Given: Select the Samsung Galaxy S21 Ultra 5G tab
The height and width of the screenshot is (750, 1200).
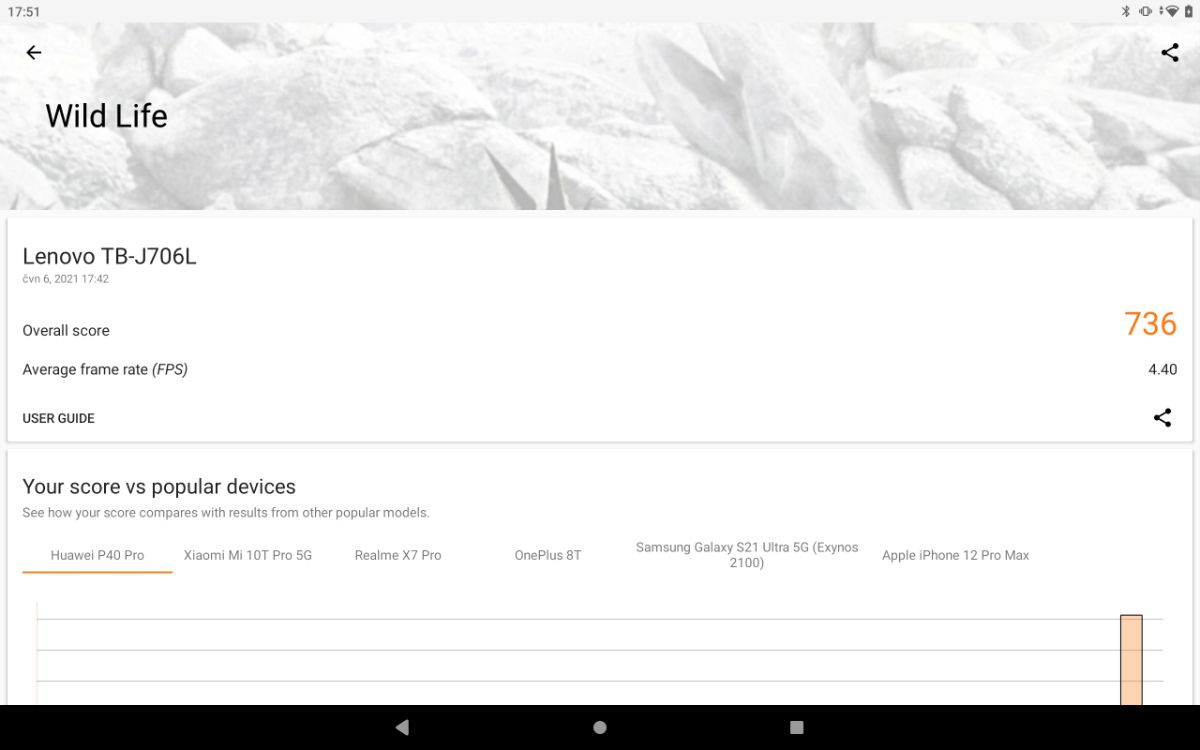Looking at the screenshot, I should pos(747,555).
